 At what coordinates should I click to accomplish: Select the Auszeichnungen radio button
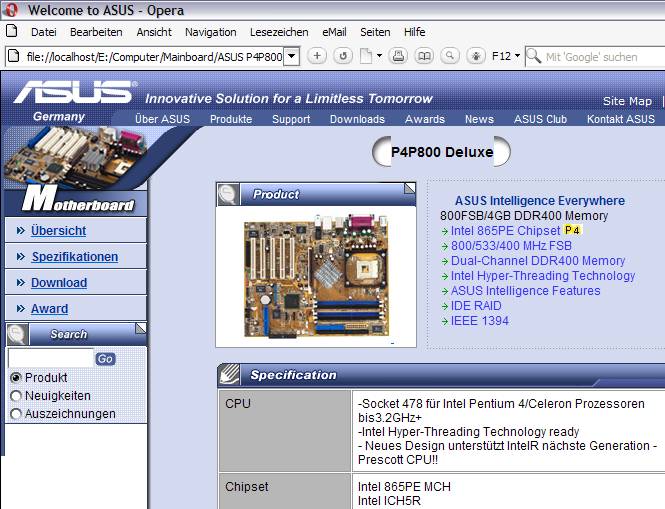[16, 414]
